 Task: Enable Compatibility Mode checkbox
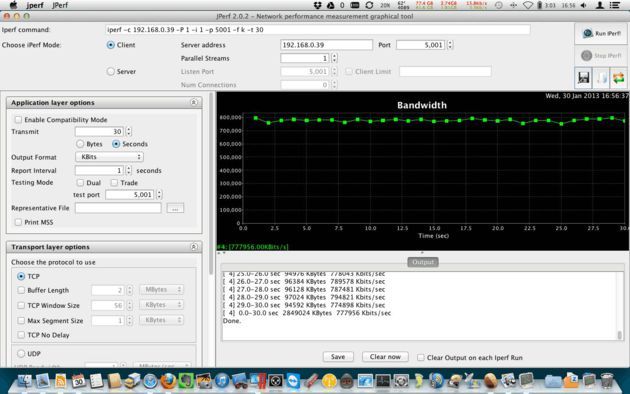[x=18, y=120]
